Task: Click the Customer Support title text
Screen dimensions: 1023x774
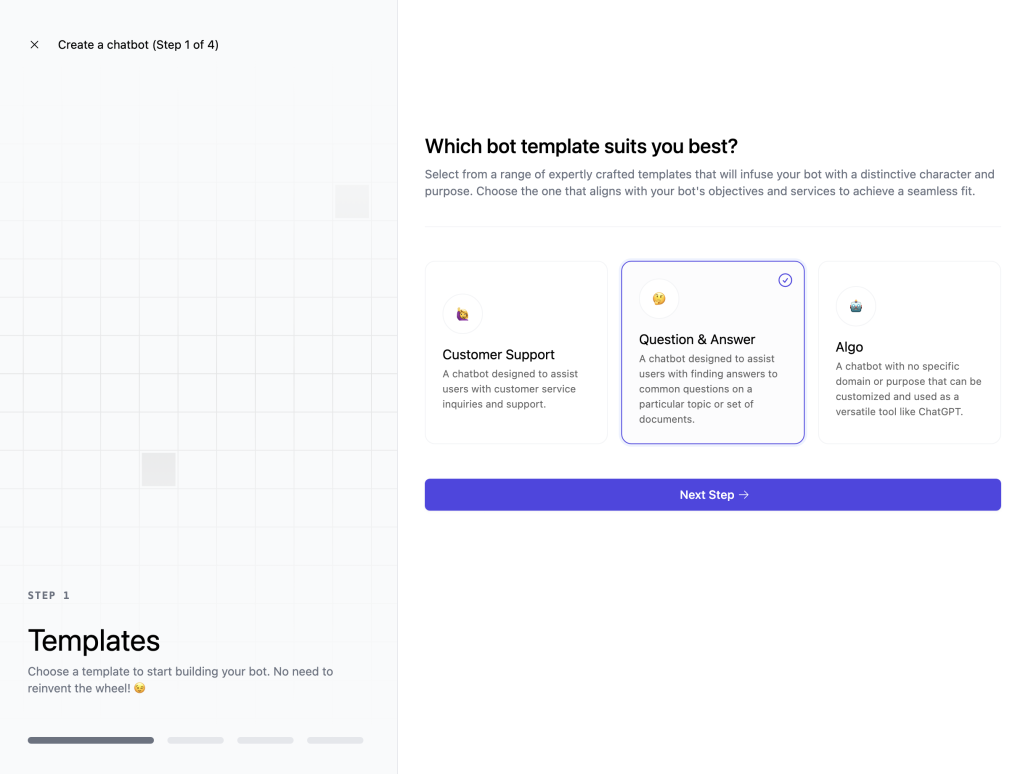Action: point(498,354)
